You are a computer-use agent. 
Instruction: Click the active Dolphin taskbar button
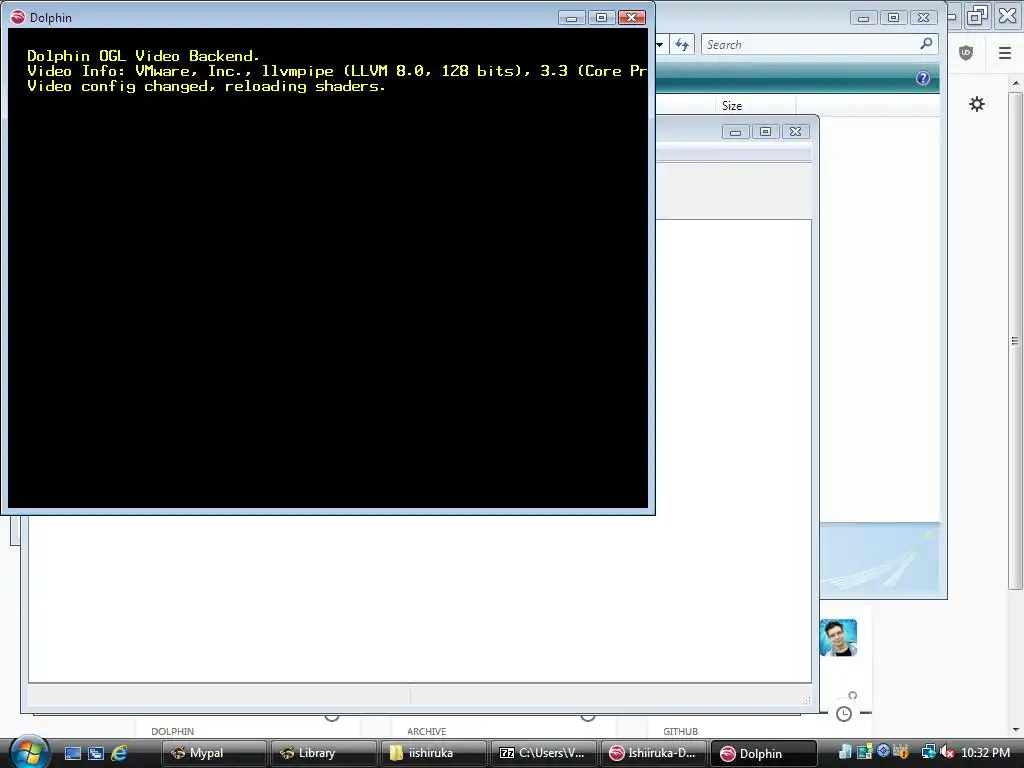763,753
